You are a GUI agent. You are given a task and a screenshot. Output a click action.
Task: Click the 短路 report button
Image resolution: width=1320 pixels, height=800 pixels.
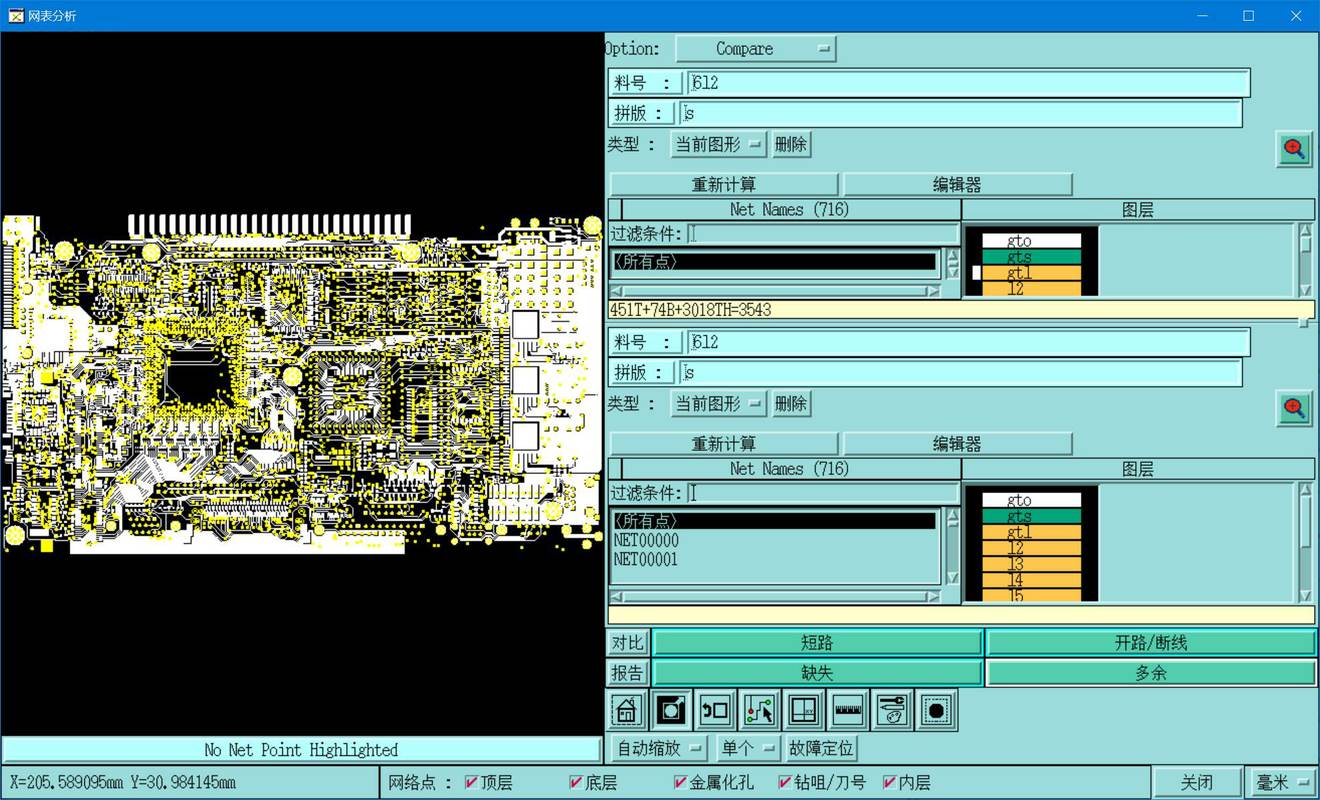(818, 643)
